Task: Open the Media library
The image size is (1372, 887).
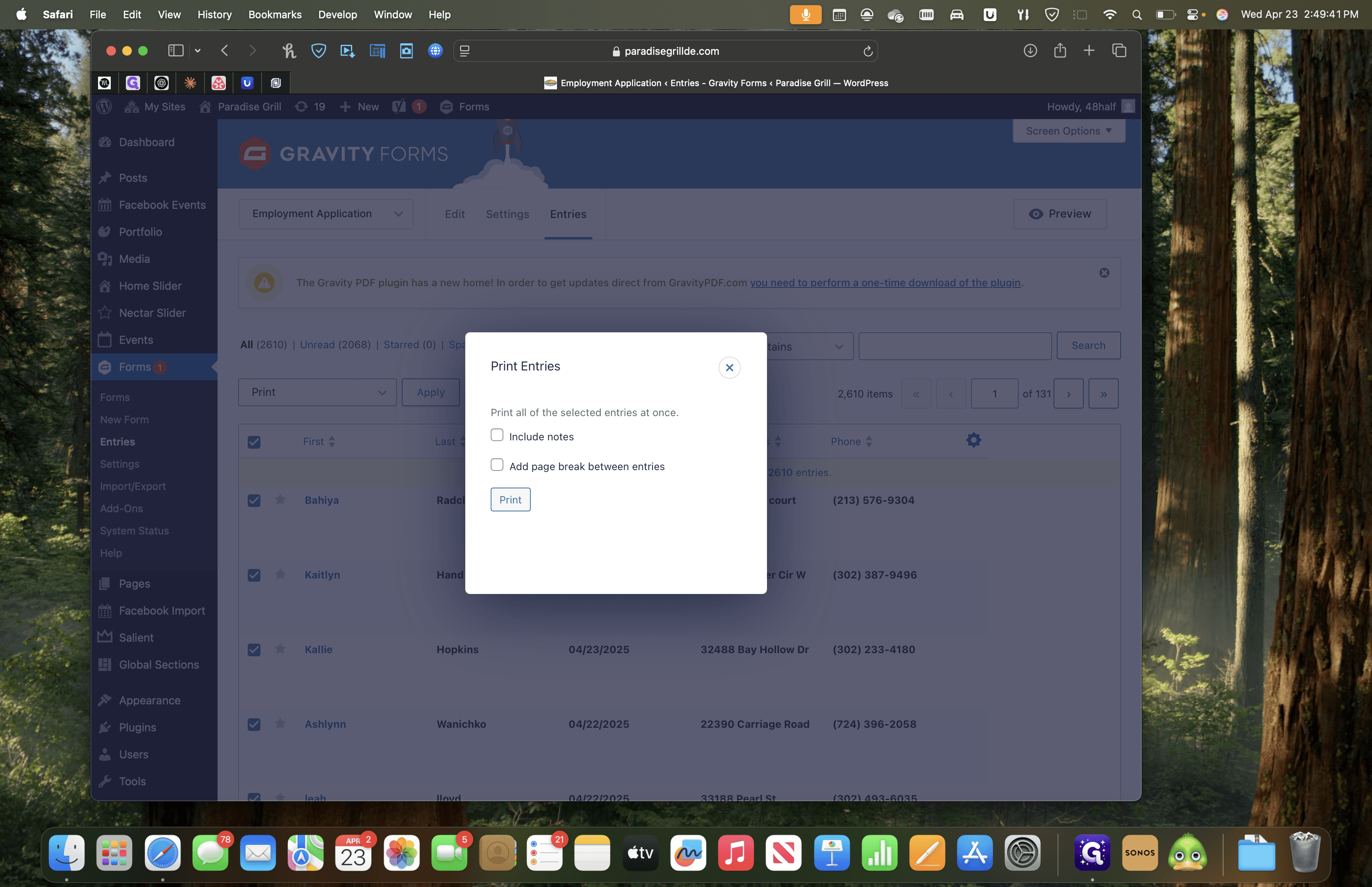Action: coord(134,259)
